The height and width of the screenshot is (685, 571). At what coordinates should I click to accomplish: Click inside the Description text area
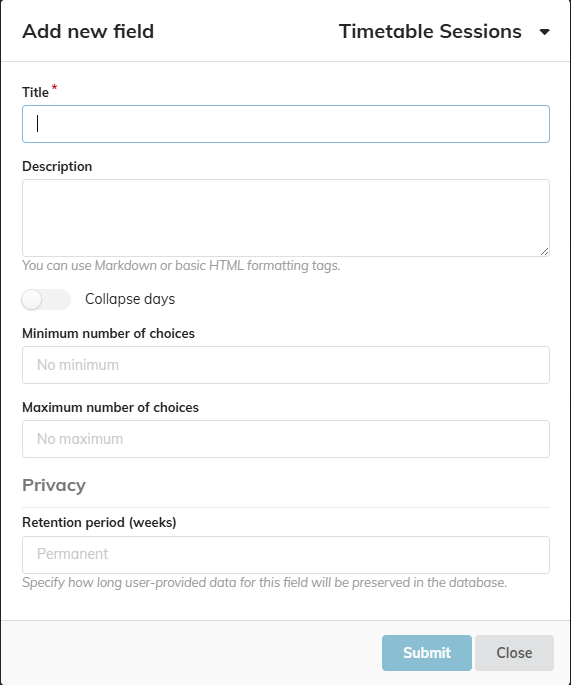pyautogui.click(x=286, y=218)
